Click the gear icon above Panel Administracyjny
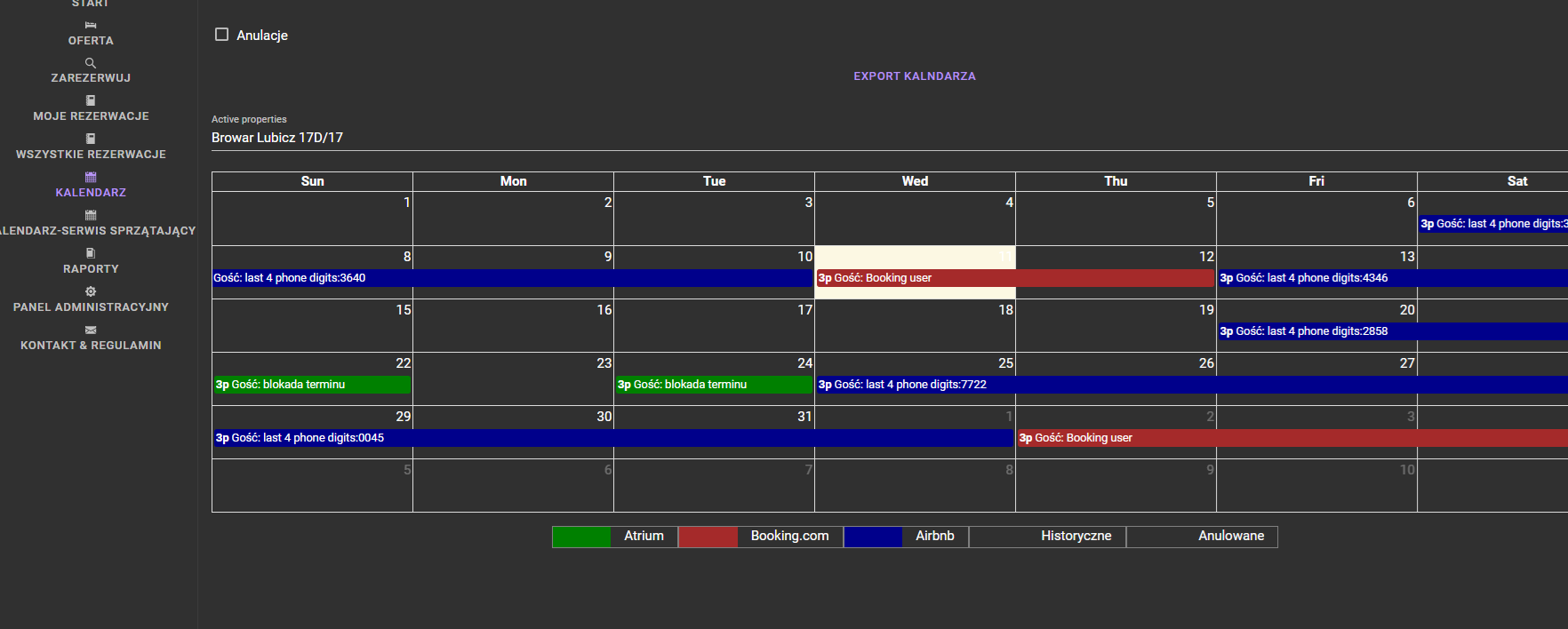 [x=91, y=291]
